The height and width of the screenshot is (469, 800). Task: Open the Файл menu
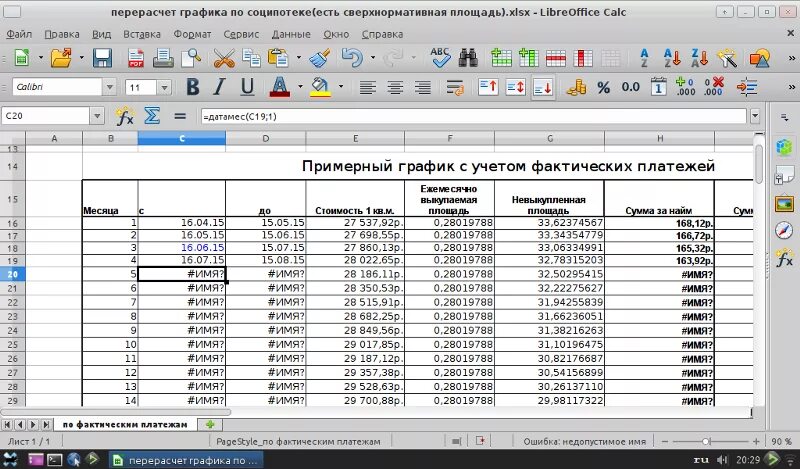(19, 34)
